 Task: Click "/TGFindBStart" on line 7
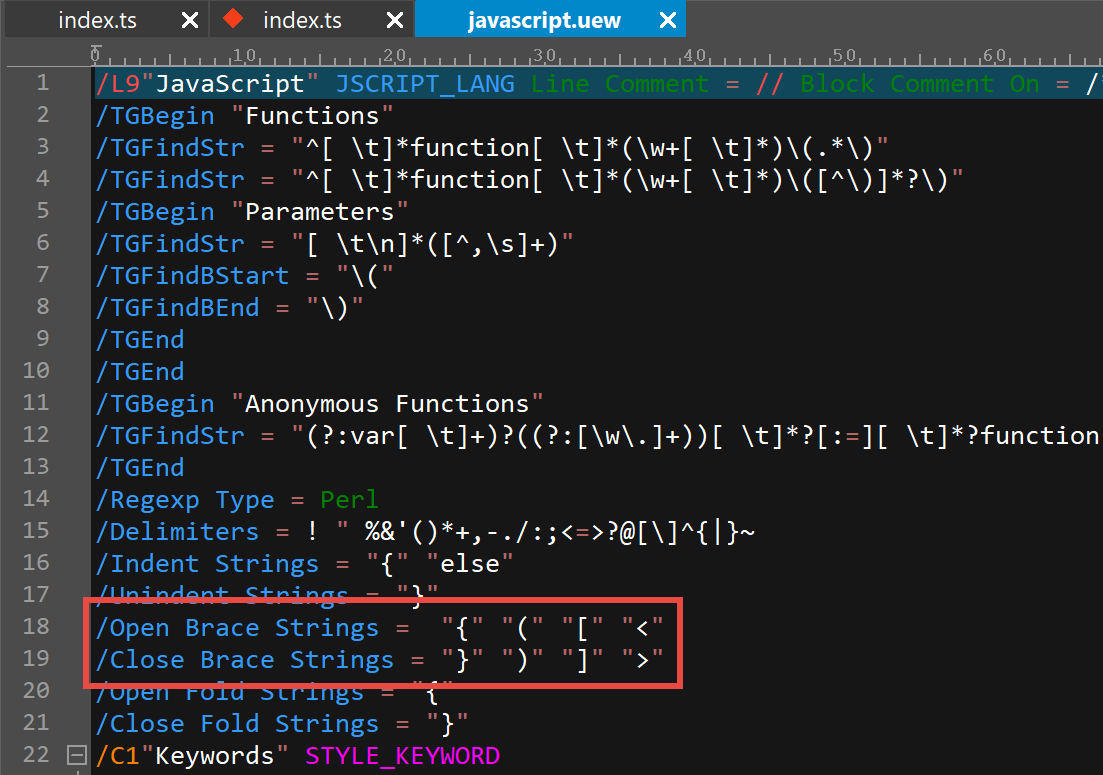(193, 276)
